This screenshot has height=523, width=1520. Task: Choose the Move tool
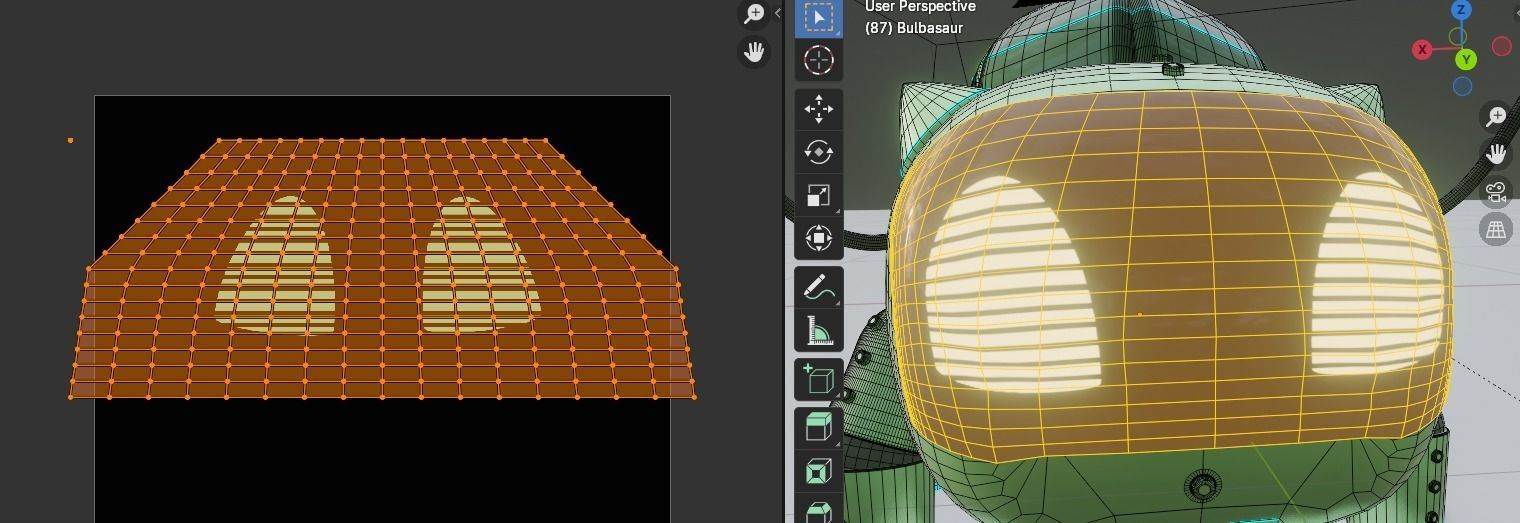(x=818, y=109)
